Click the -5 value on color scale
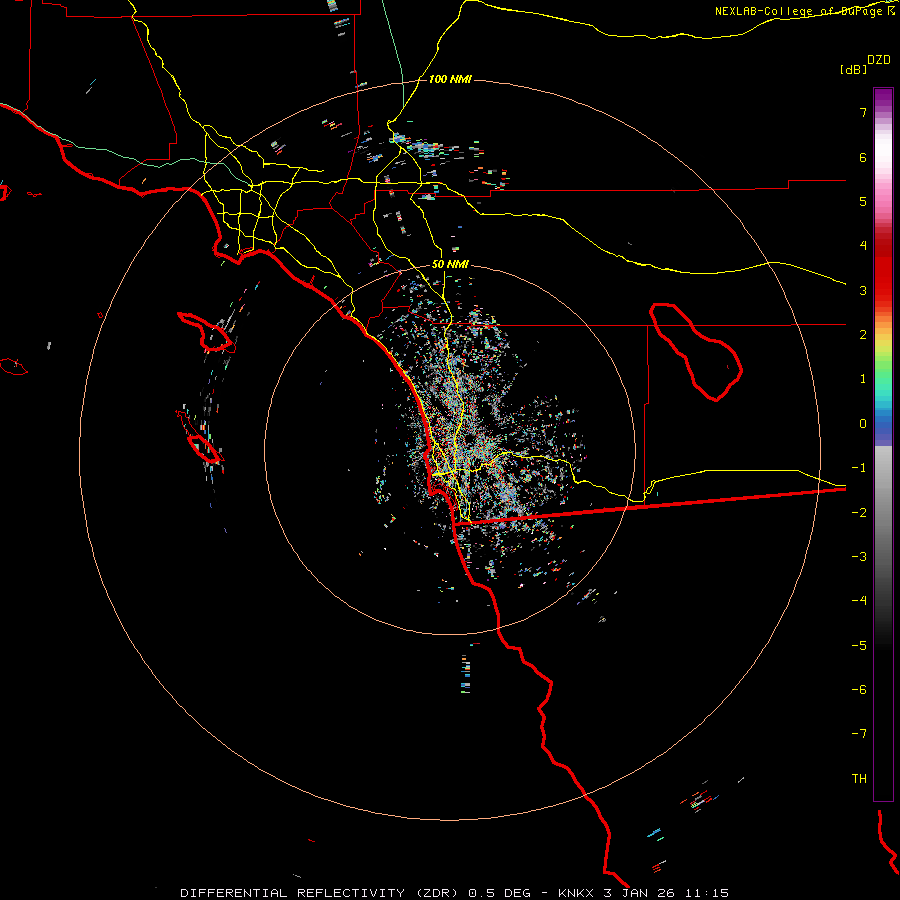This screenshot has height=900, width=900. (859, 646)
